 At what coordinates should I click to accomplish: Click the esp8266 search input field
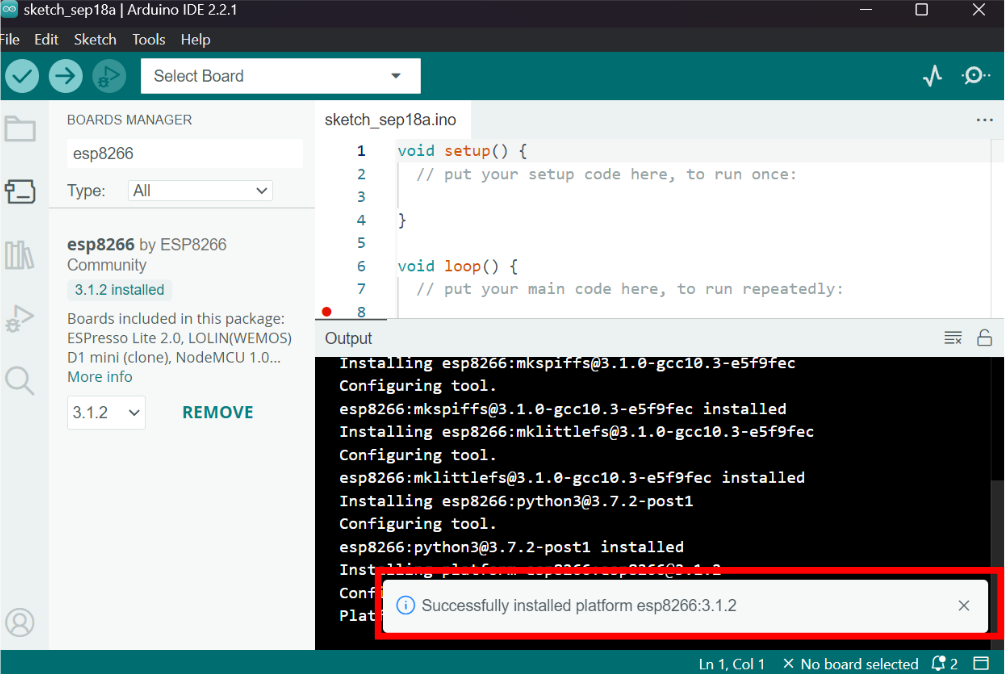point(184,154)
